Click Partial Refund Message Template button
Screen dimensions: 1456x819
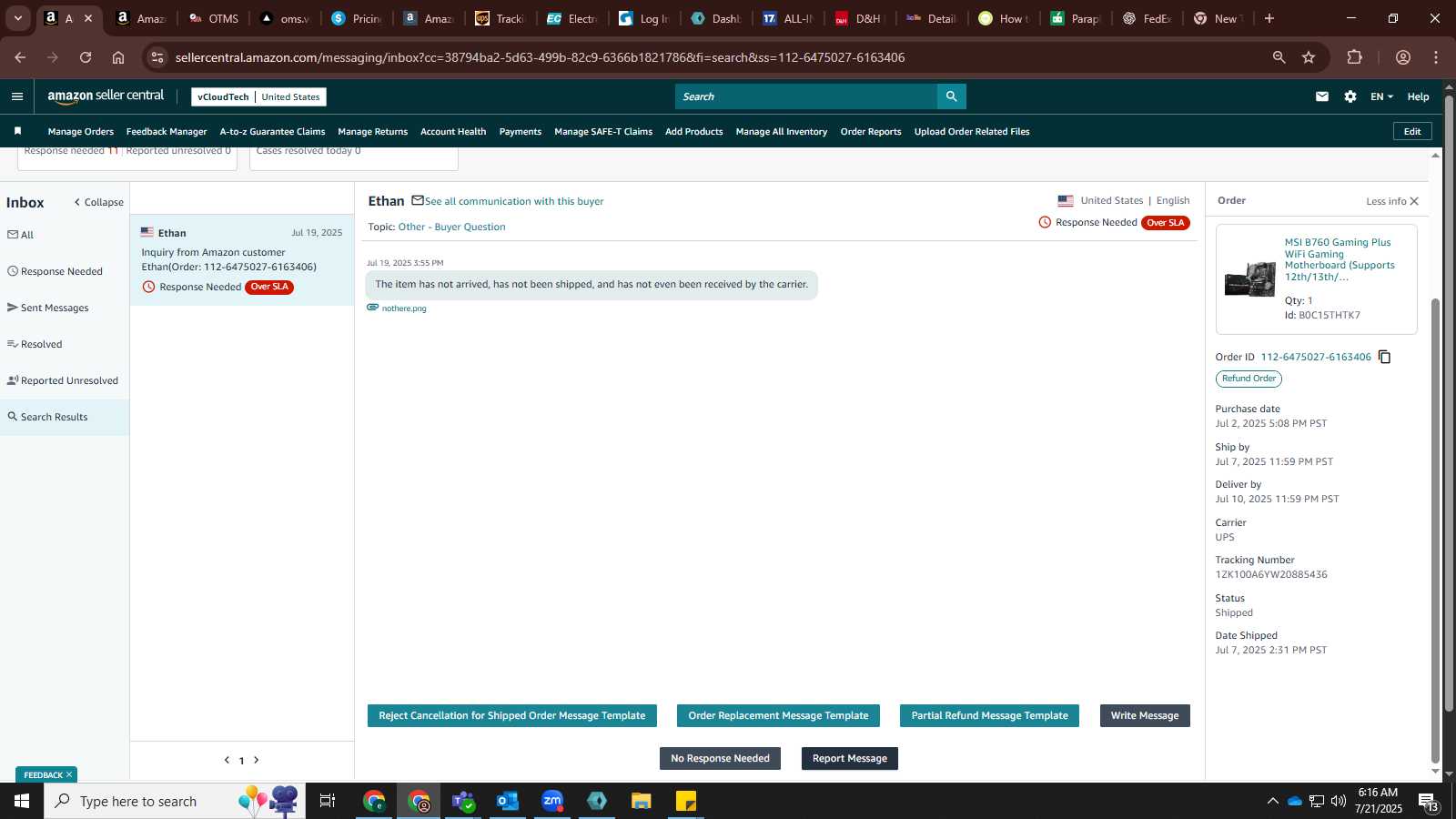pos(990,716)
